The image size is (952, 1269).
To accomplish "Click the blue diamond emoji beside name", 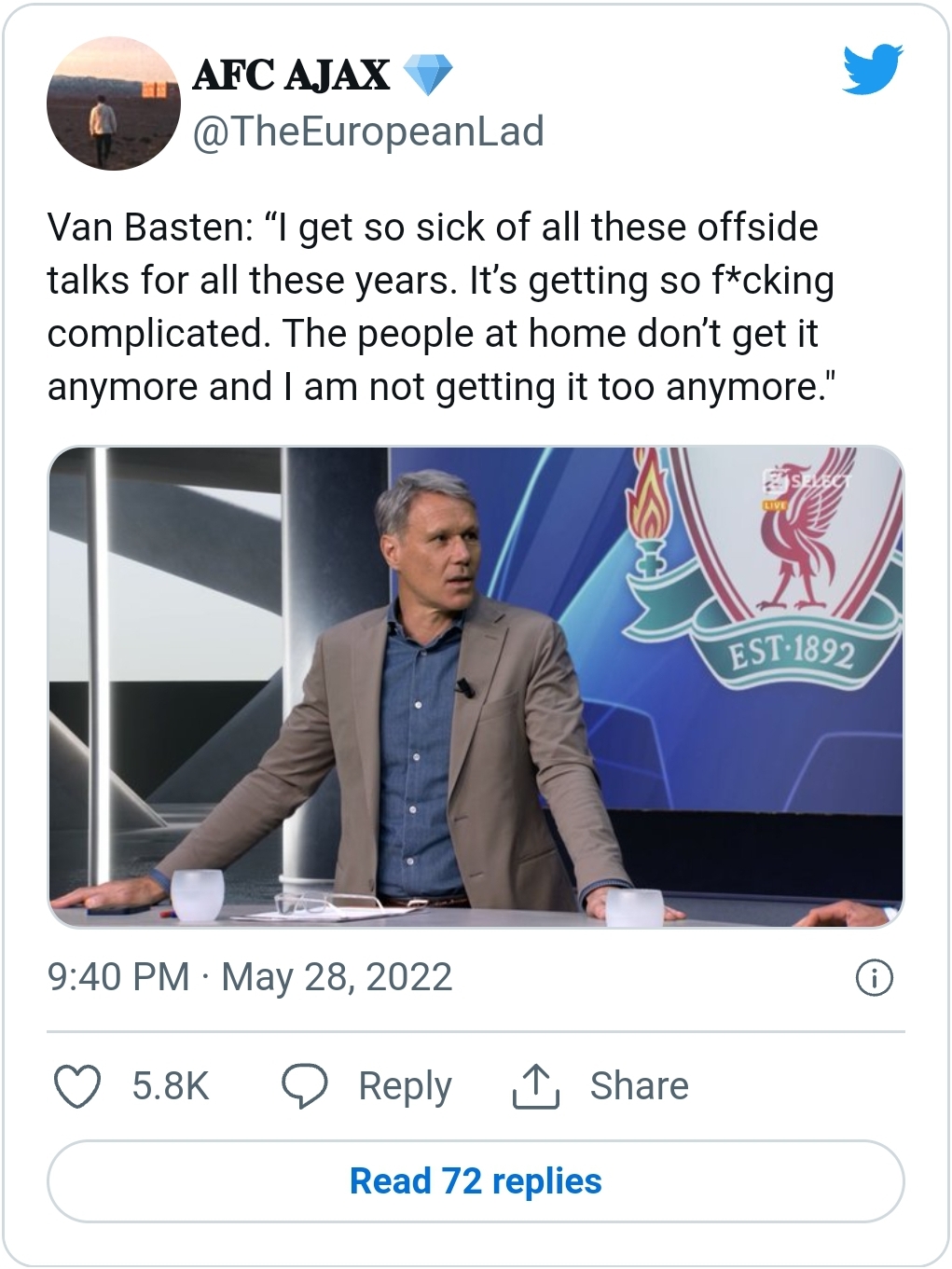I will (429, 75).
